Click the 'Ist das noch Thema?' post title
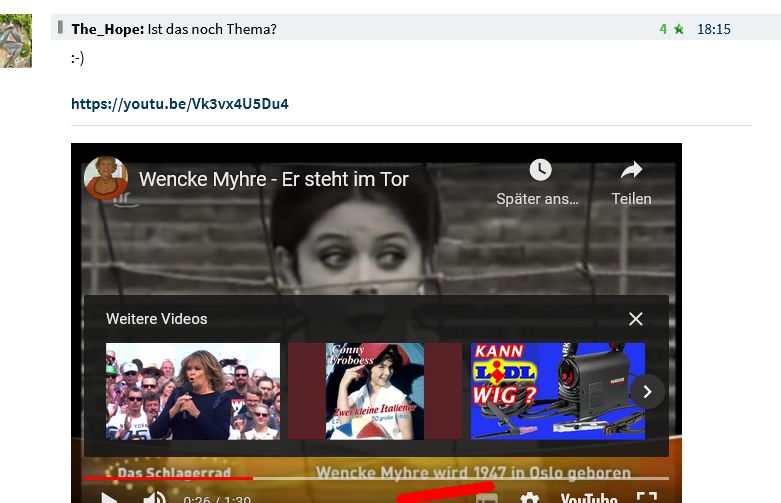This screenshot has height=503, width=781. tap(212, 29)
